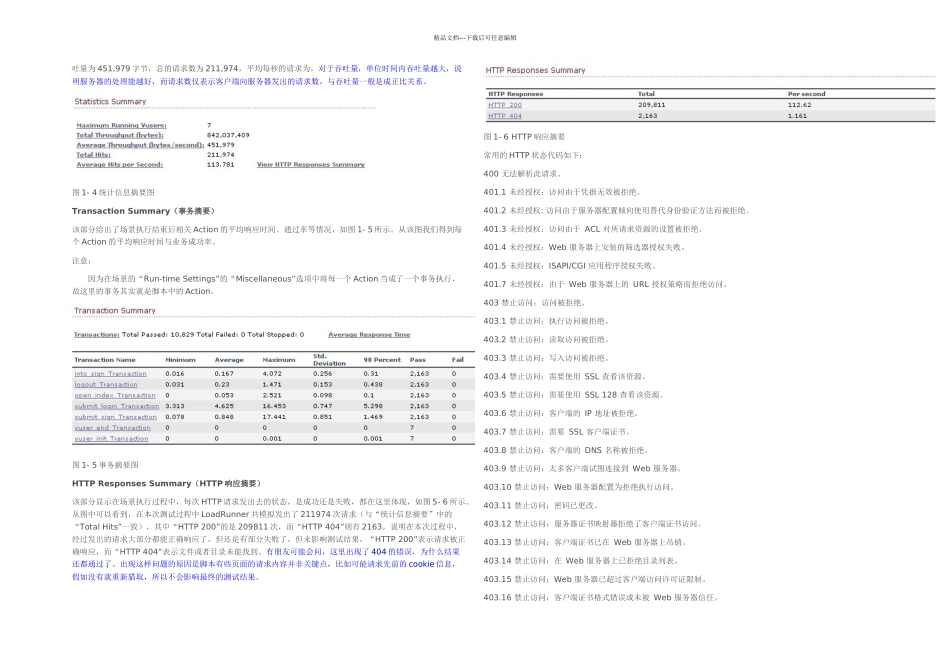Screen dimensions: 950x672
Task: Select the caption '图 1- 6 HTTP 响应摘要'
Action: pos(525,137)
